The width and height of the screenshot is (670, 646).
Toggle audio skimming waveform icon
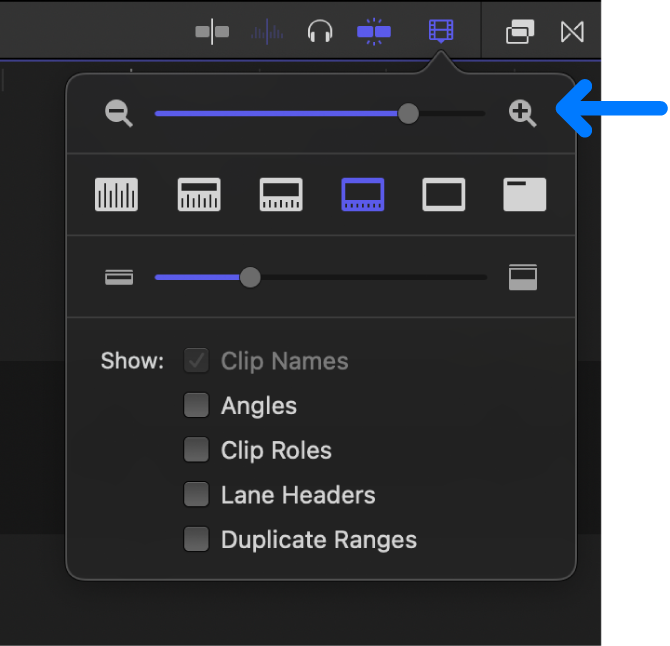click(x=266, y=32)
